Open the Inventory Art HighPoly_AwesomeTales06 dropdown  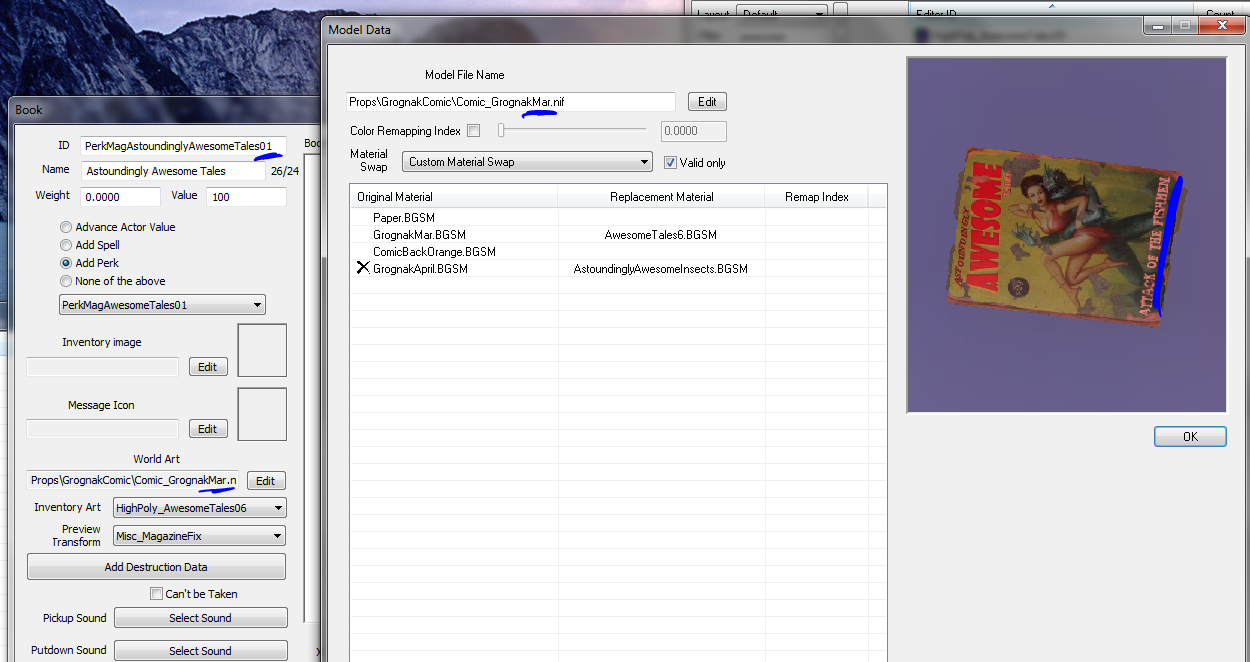pyautogui.click(x=200, y=508)
